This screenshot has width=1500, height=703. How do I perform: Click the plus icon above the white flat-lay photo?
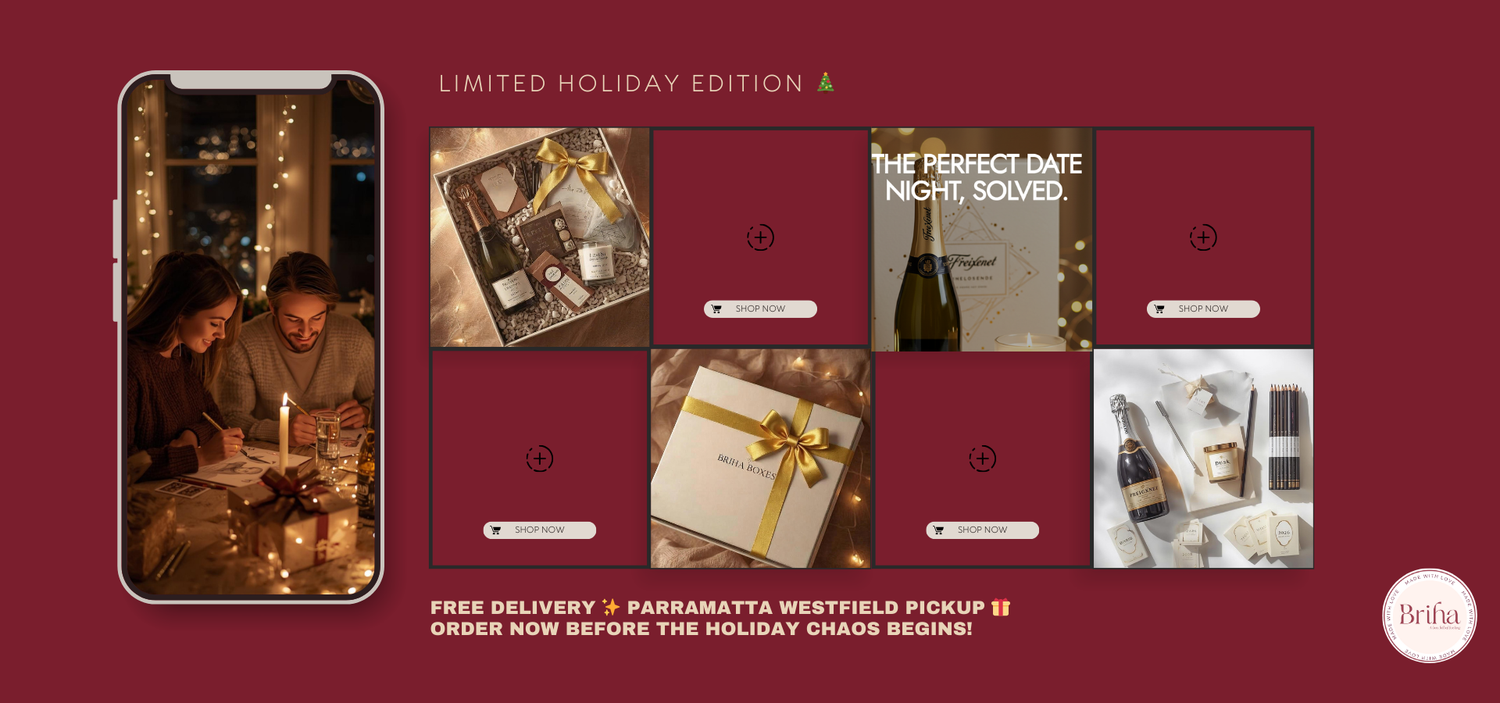1203,238
